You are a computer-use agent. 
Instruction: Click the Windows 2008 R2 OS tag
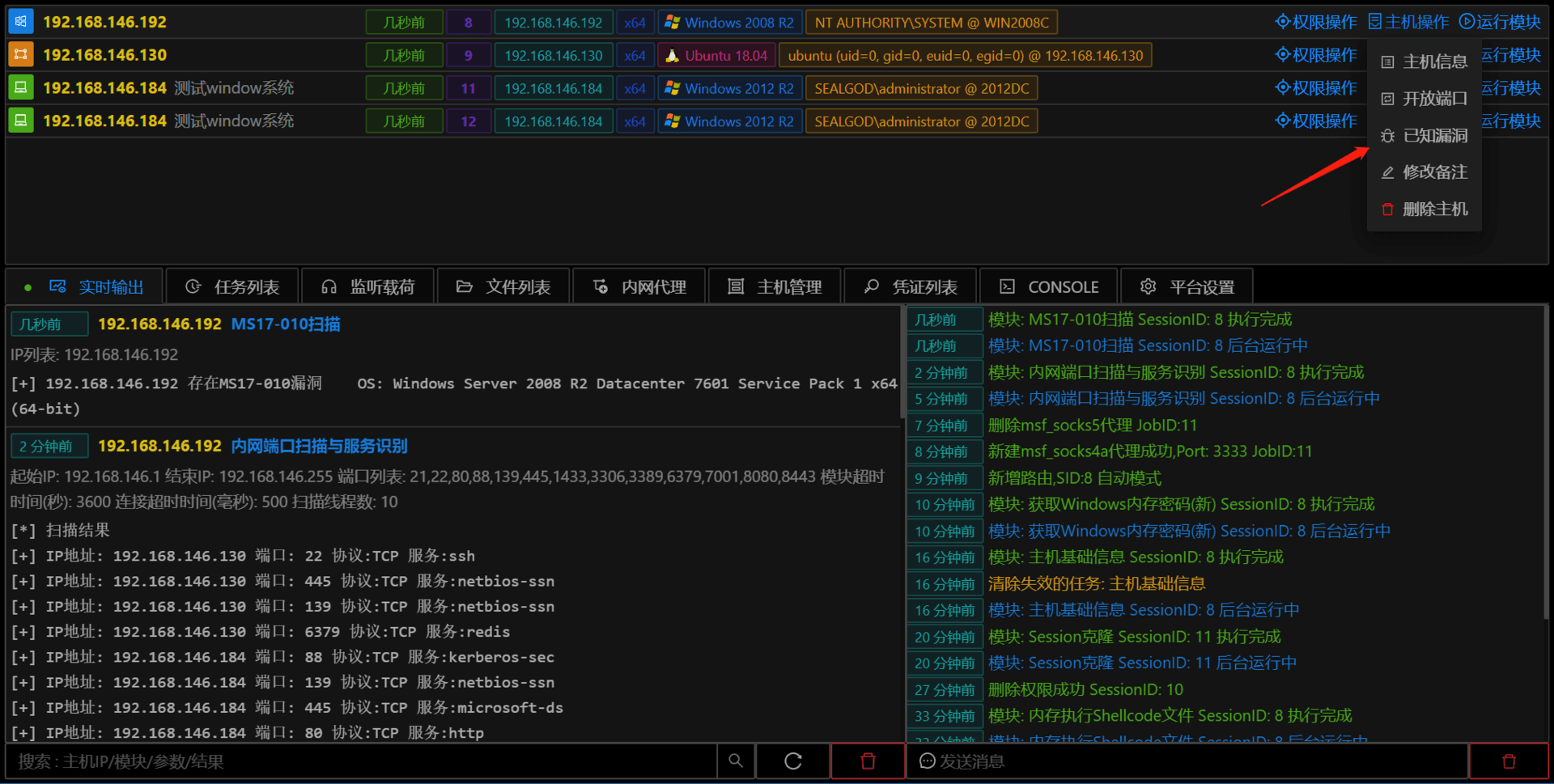click(x=730, y=23)
